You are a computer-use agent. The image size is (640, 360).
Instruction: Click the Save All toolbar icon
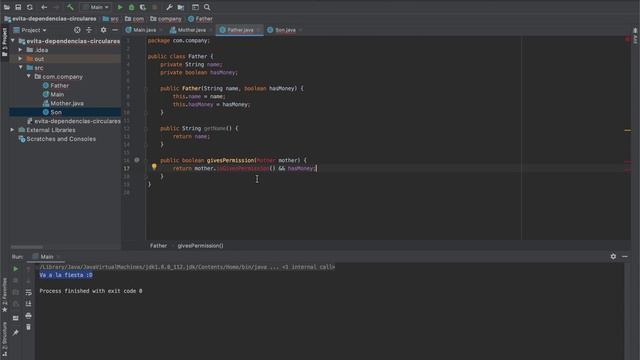[18, 7]
